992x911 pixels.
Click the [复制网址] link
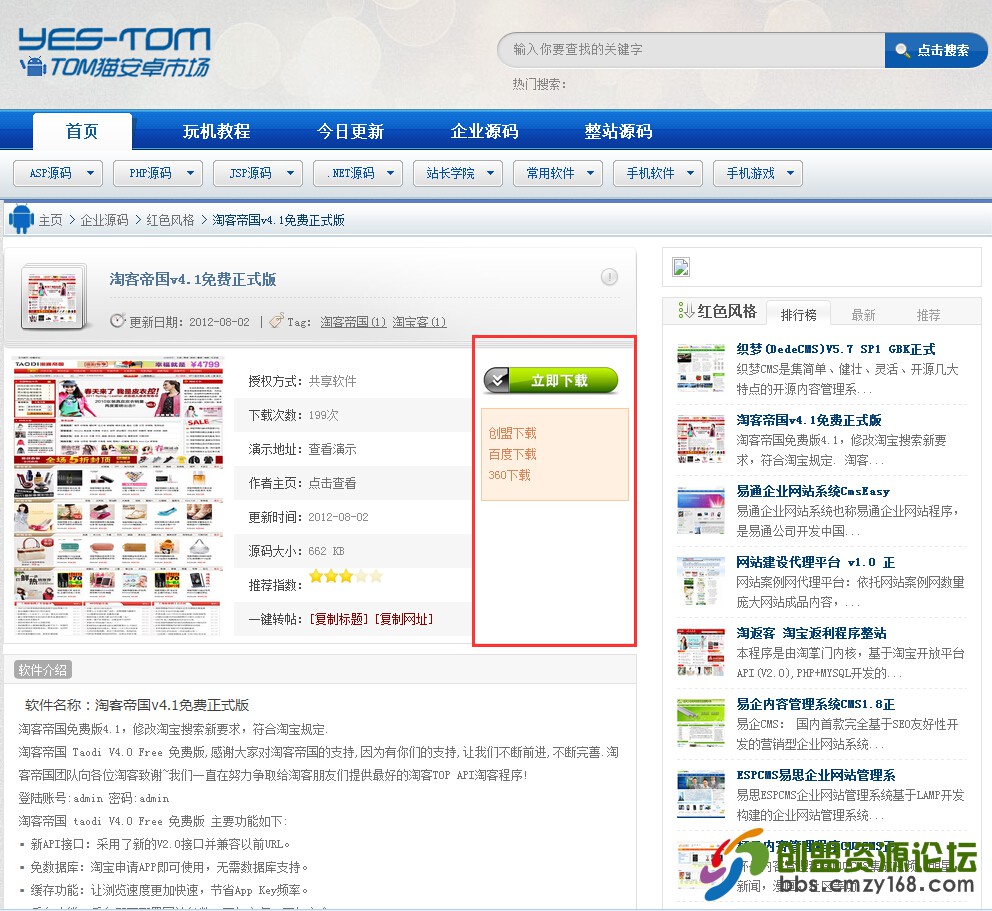tap(404, 619)
